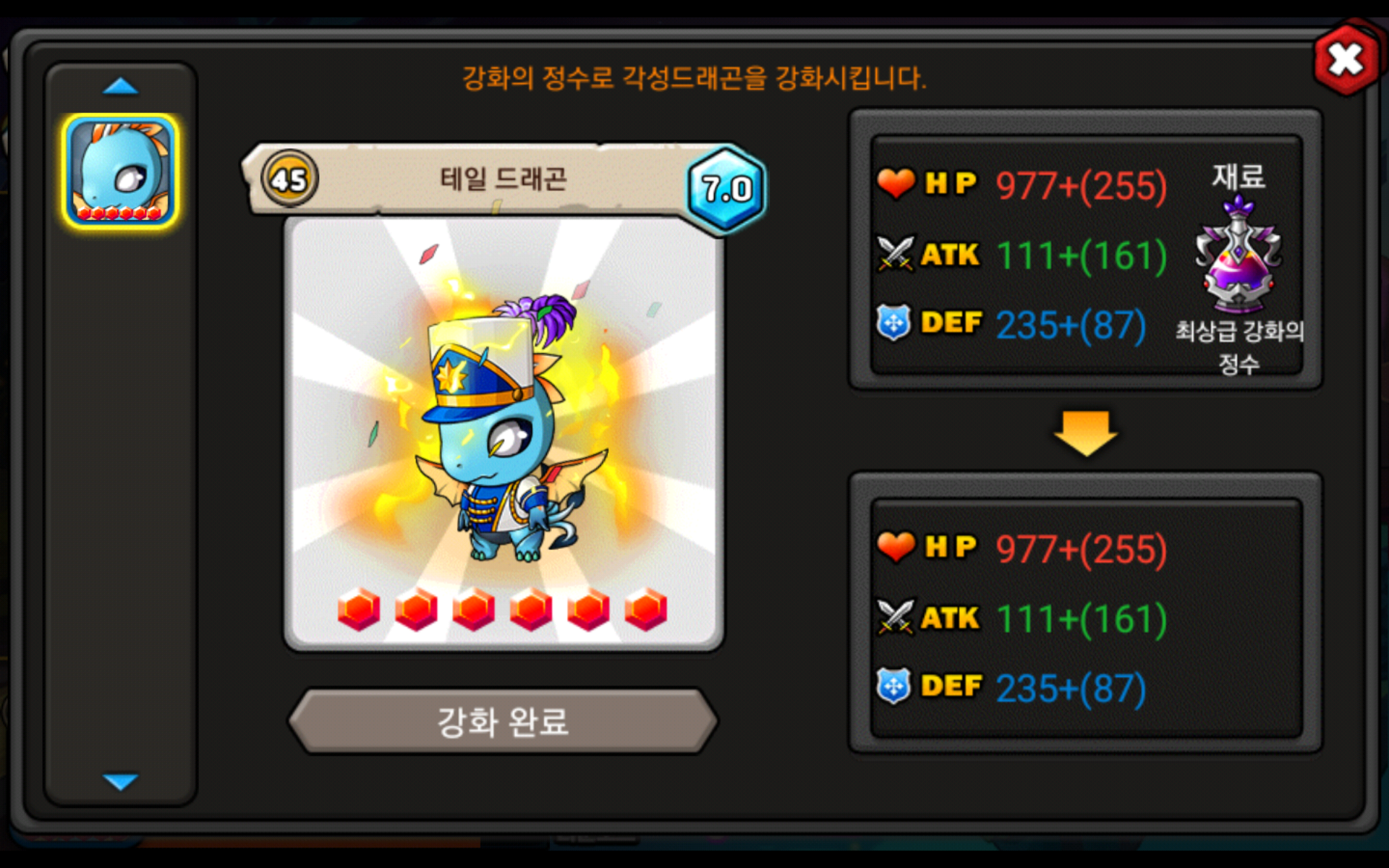The height and width of the screenshot is (868, 1389).
Task: Tap the premium enhancement essence potion icon
Action: (x=1239, y=255)
